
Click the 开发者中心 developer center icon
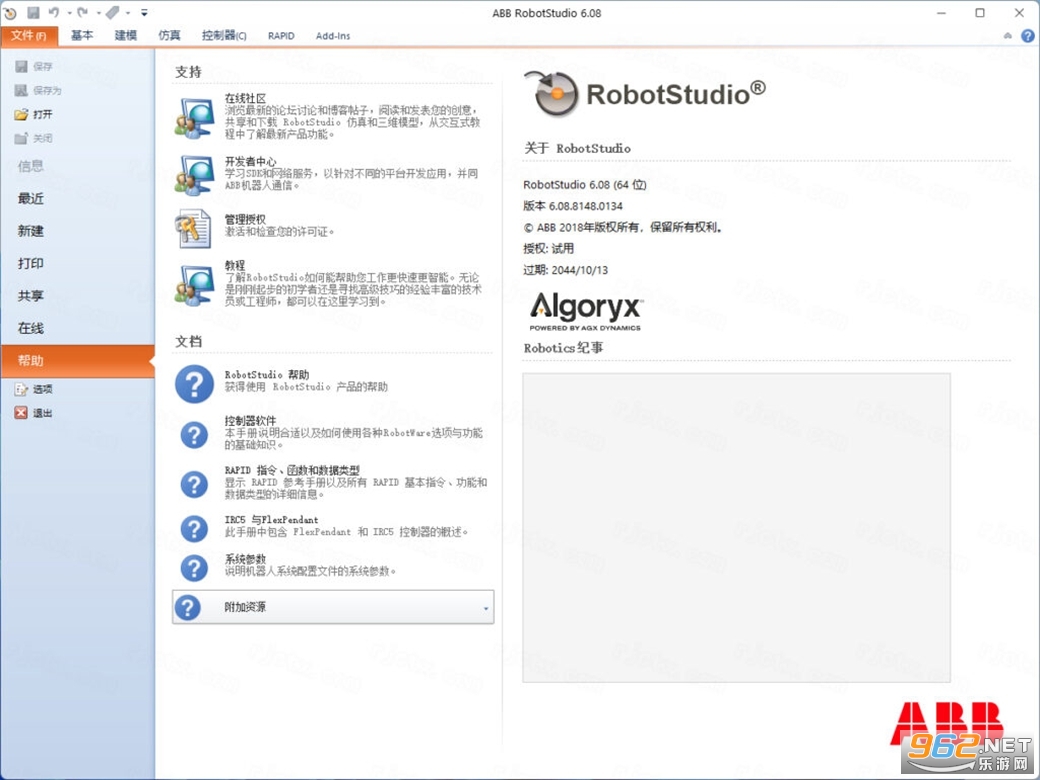pos(194,175)
